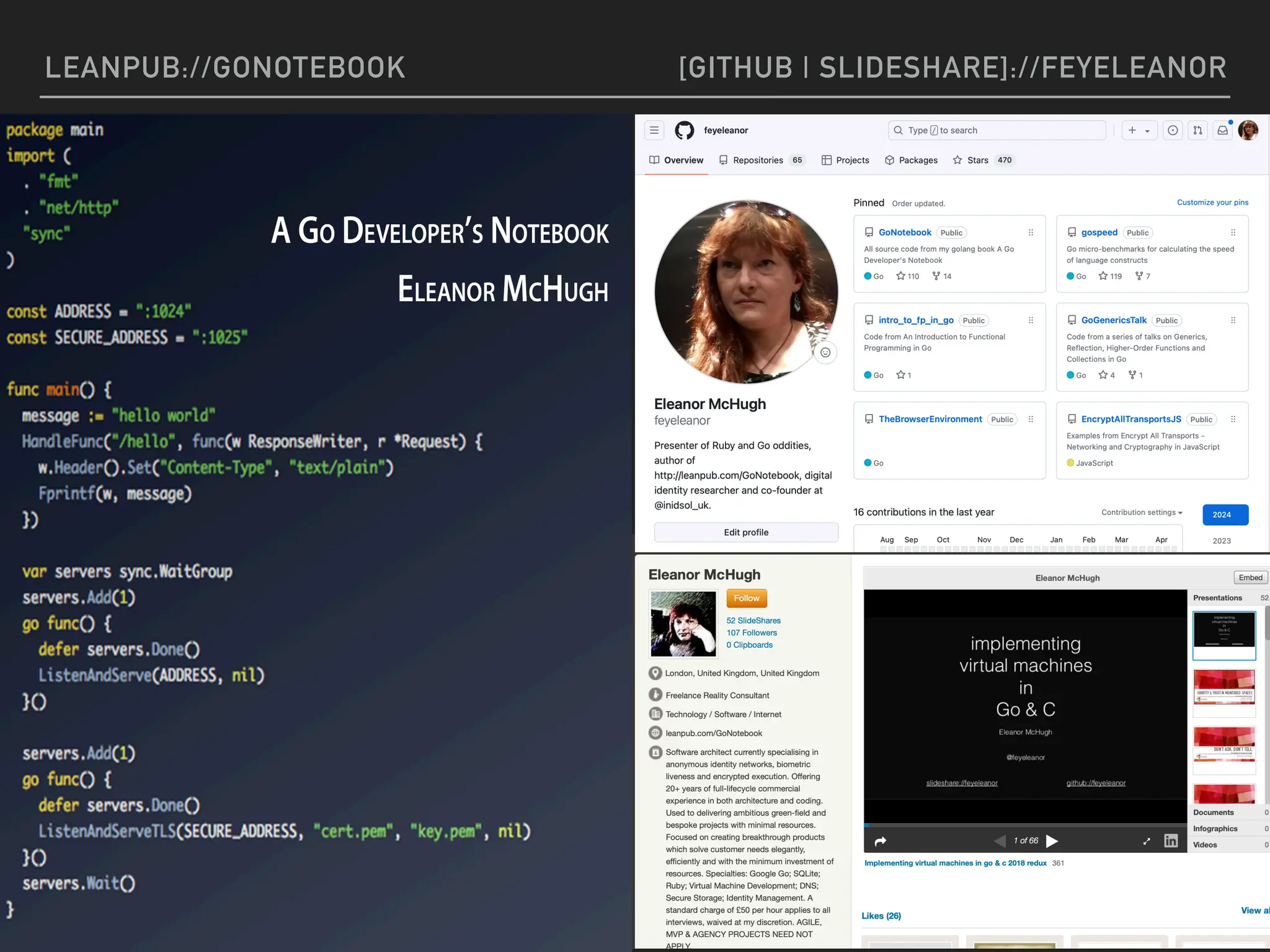
Task: Click the GitHub Octocat logo
Action: click(685, 130)
